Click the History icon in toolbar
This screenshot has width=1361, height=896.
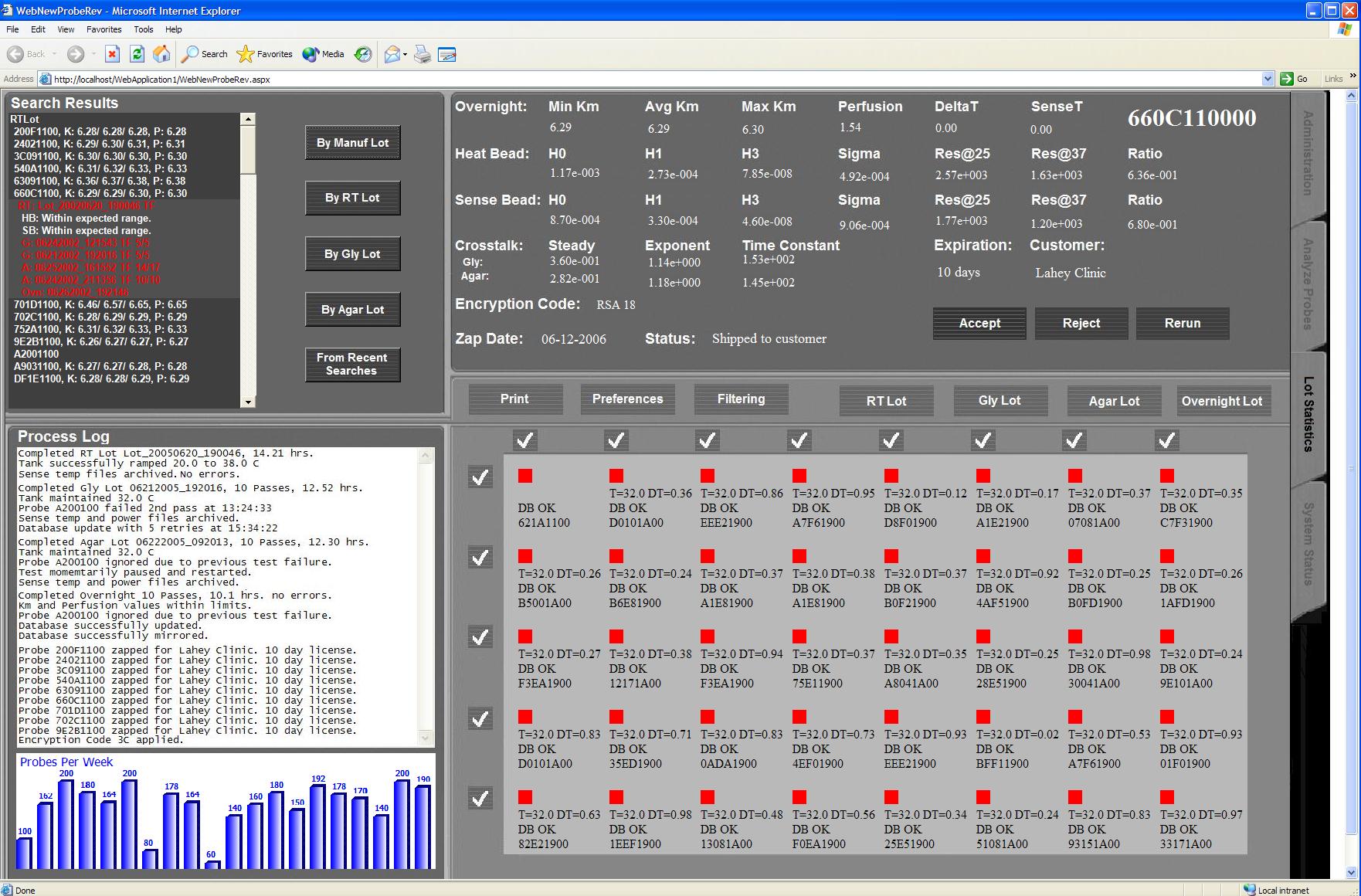tap(363, 54)
